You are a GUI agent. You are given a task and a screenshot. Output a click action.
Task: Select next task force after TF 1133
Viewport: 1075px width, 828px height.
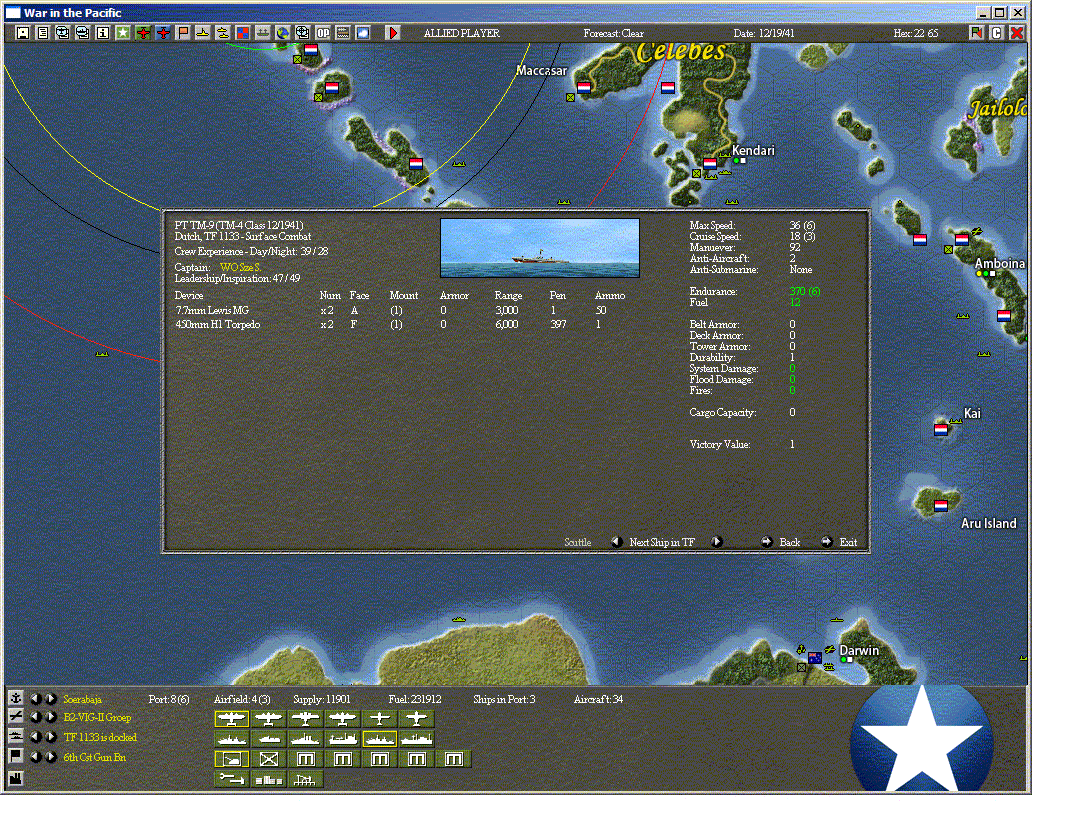click(51, 737)
